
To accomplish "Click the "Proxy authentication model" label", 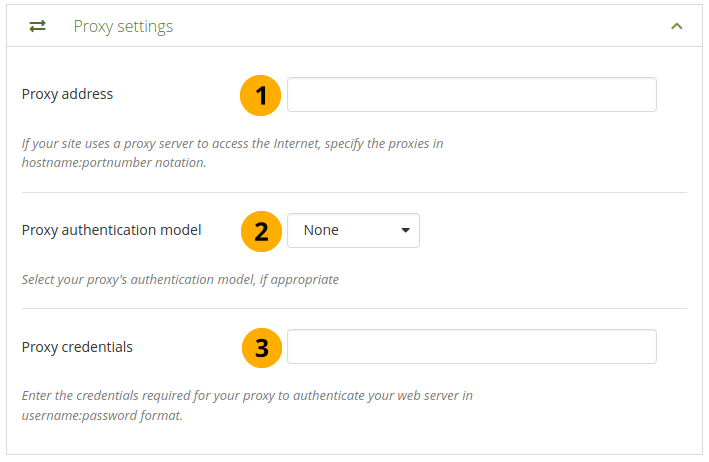I will click(x=111, y=230).
